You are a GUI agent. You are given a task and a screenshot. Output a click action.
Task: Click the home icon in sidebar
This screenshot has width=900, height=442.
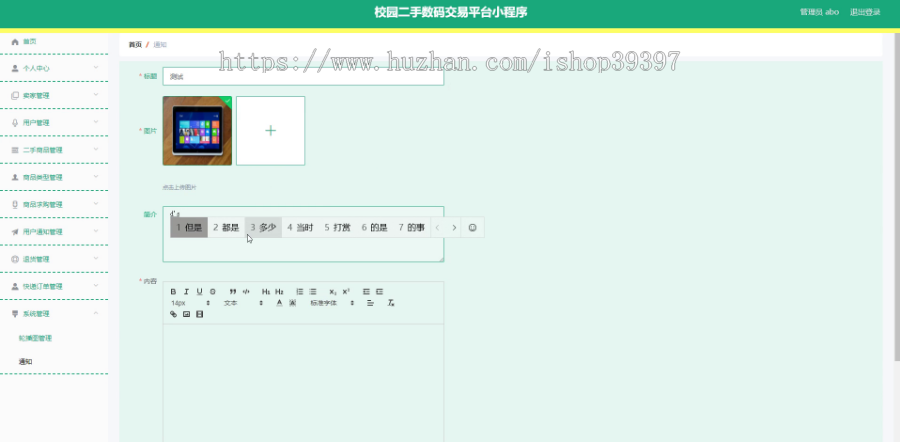[x=15, y=41]
